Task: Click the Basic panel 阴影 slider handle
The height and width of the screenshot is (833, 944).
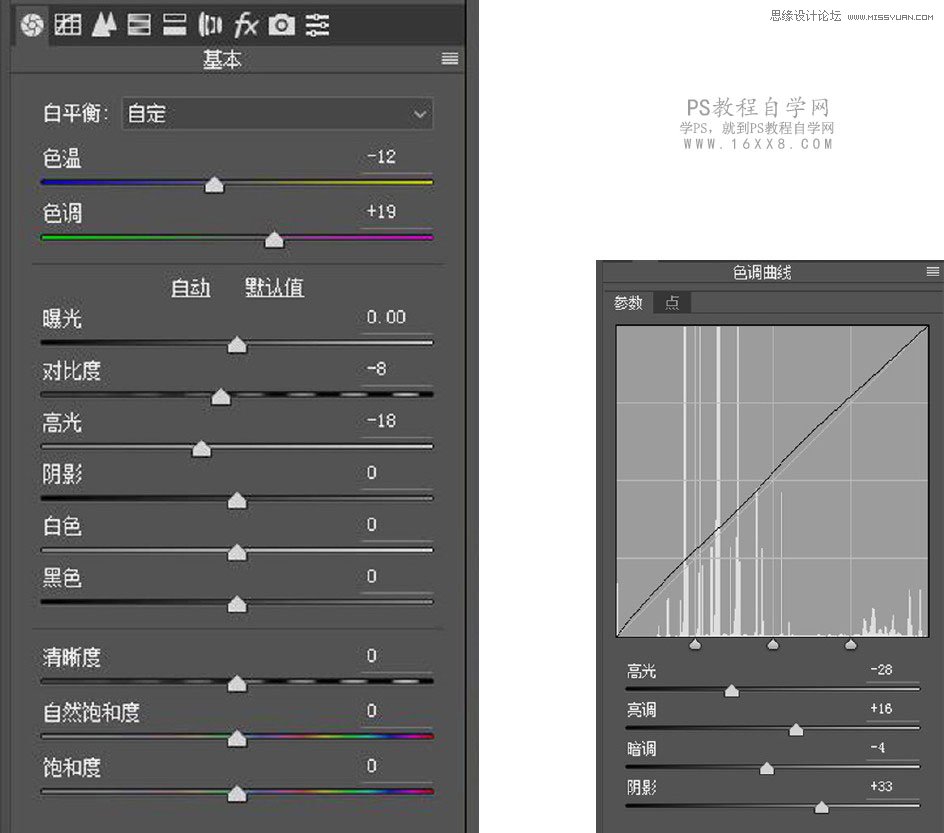Action: point(237,501)
